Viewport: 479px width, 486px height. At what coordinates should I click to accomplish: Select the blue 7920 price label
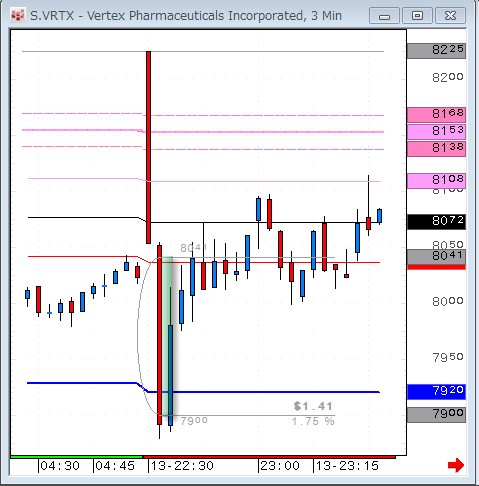pyautogui.click(x=436, y=391)
